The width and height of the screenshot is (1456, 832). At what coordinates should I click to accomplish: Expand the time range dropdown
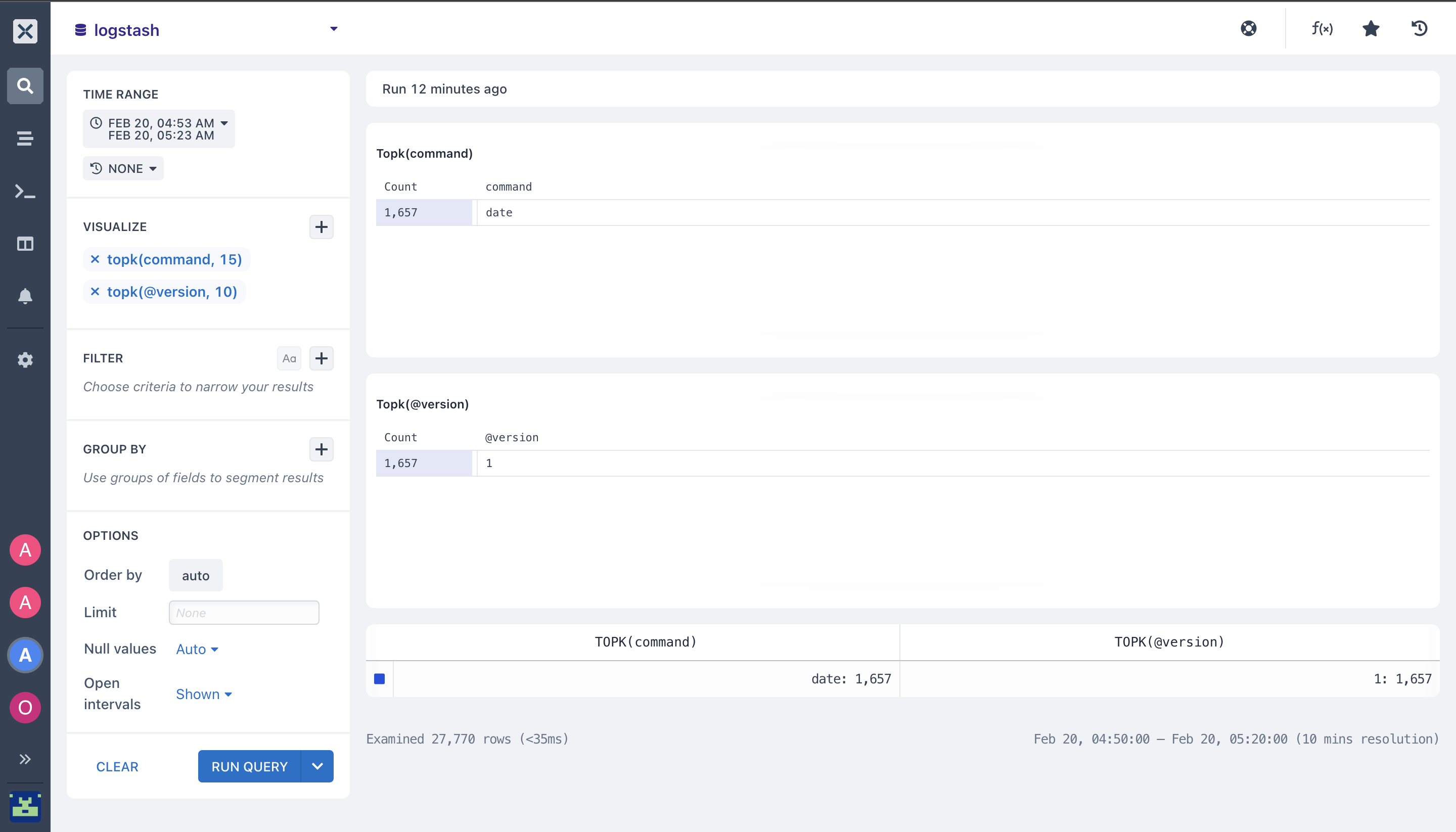[159, 129]
